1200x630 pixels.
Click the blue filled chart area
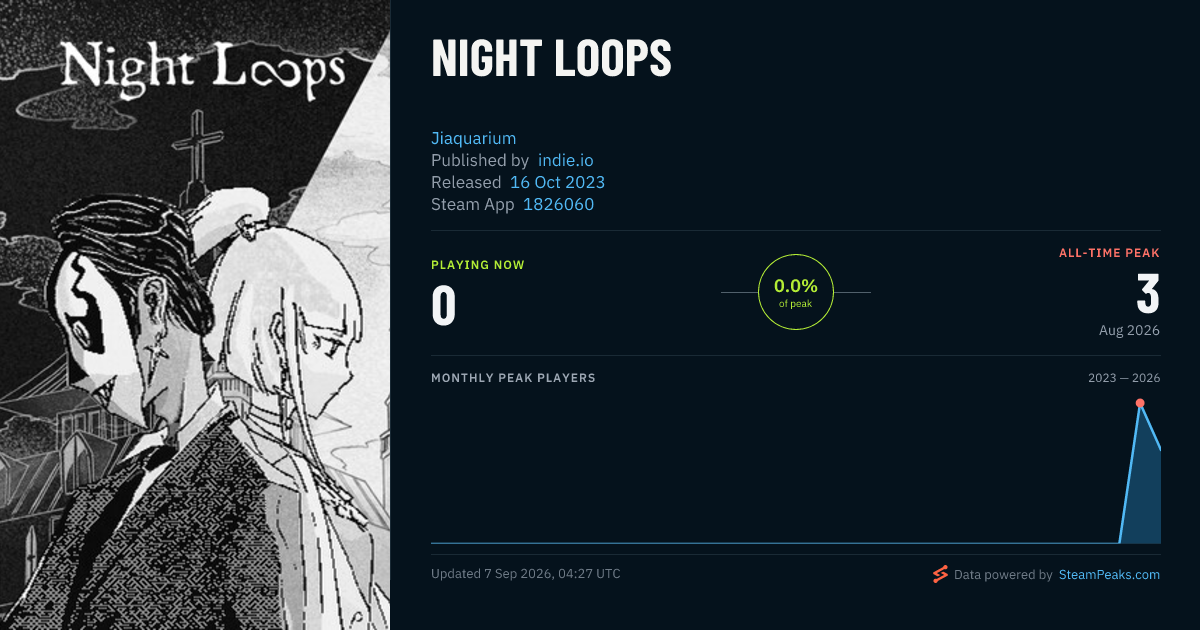[1146, 490]
